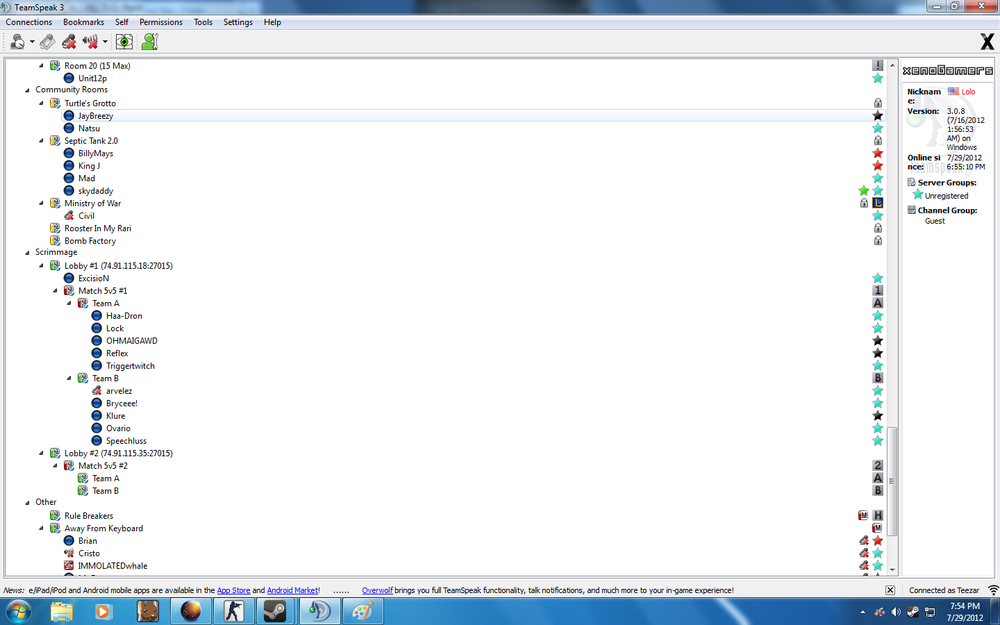Click the black star on JayBreezy row
The image size is (1000, 625).
pyautogui.click(x=878, y=116)
